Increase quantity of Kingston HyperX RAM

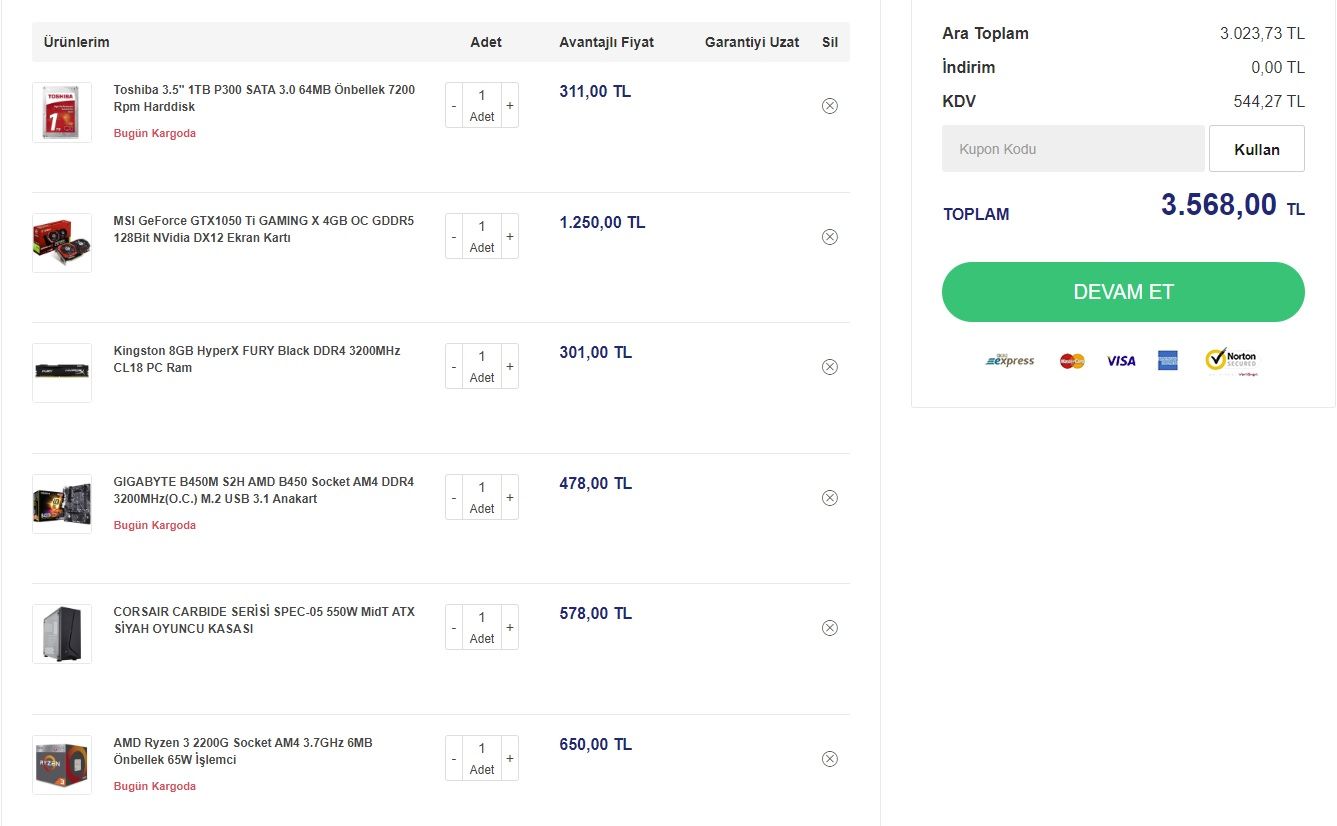click(x=510, y=366)
